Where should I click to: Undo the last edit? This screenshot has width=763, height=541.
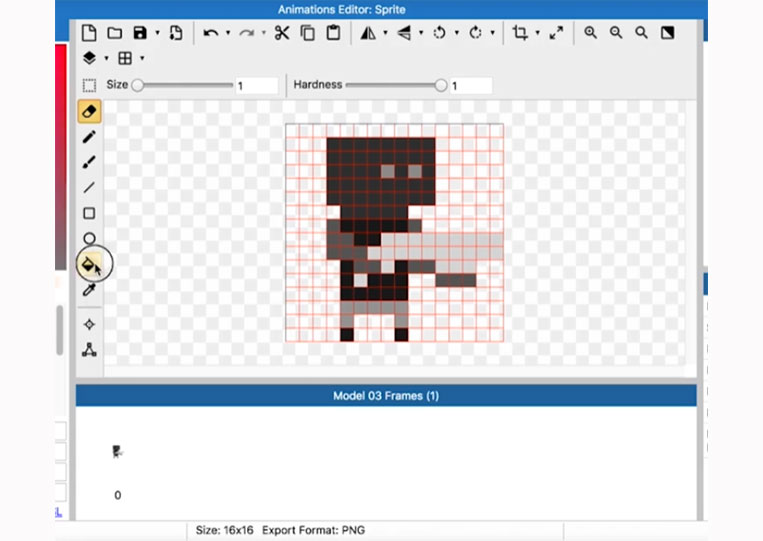(x=210, y=33)
